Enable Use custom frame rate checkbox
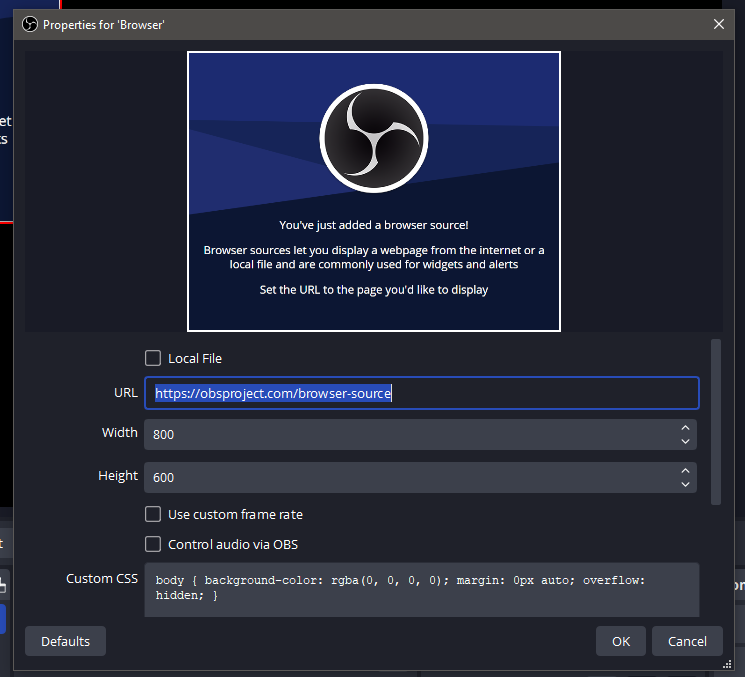745x677 pixels. click(153, 514)
